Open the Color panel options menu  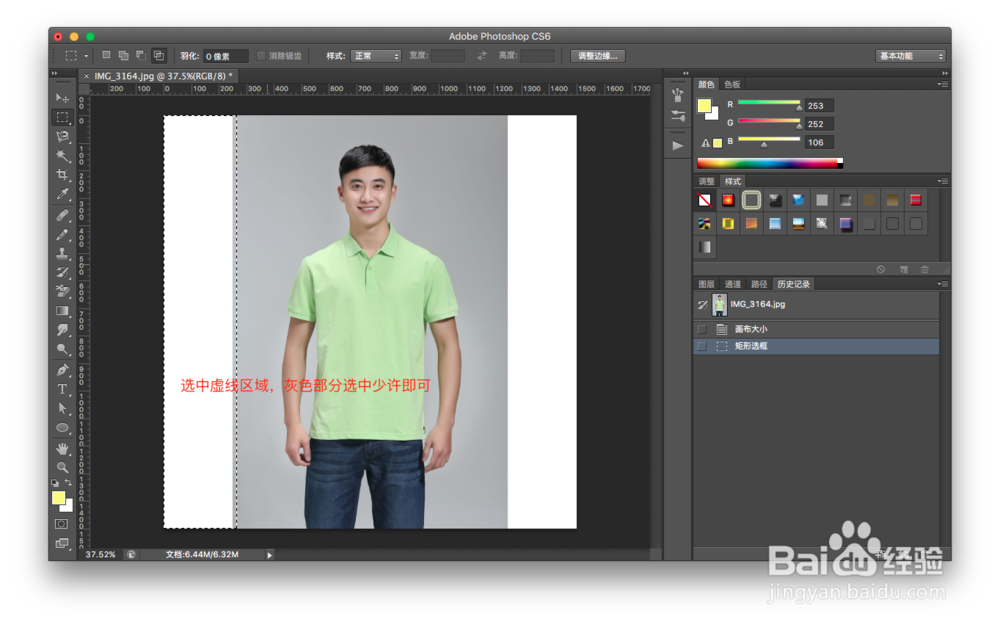click(943, 84)
